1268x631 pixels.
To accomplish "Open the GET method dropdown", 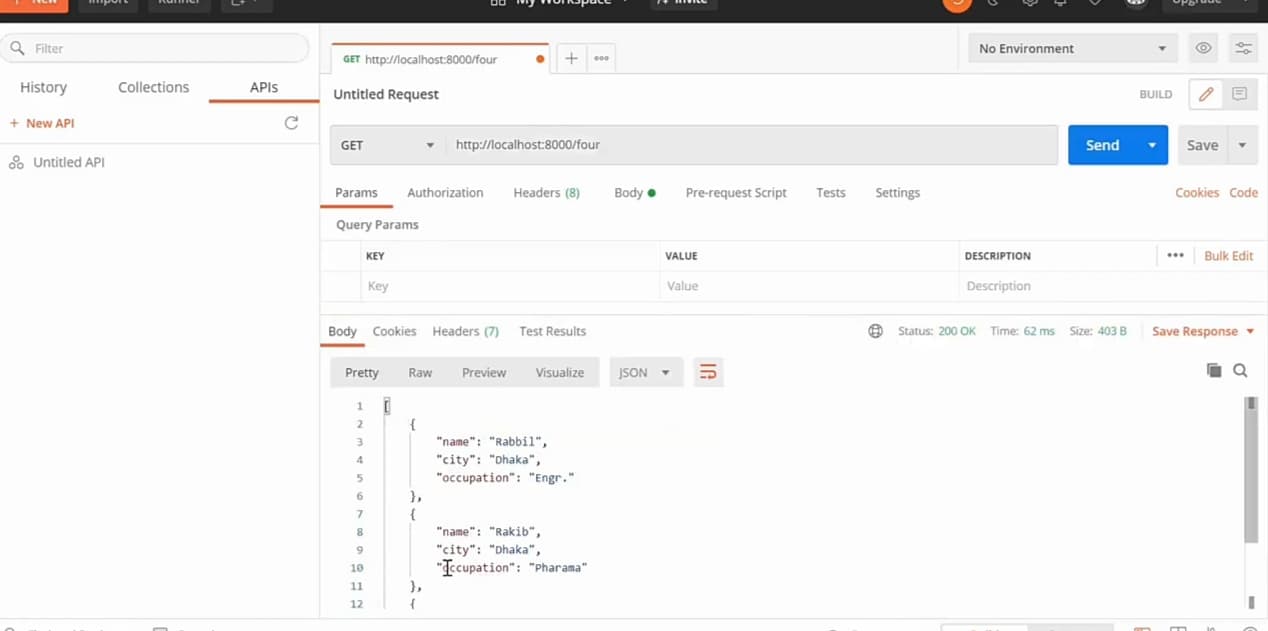I will coord(387,145).
